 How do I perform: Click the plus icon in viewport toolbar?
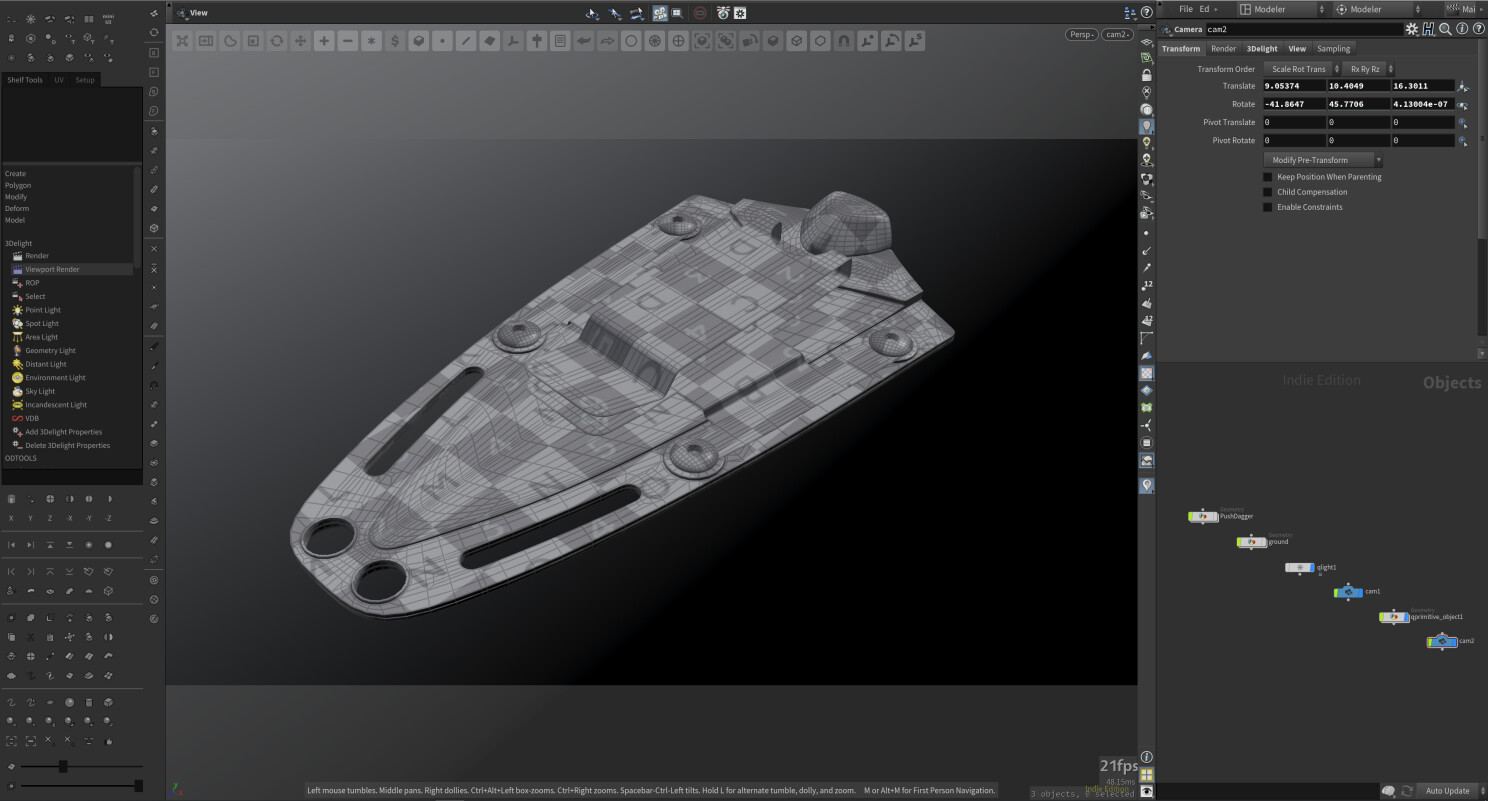point(324,41)
